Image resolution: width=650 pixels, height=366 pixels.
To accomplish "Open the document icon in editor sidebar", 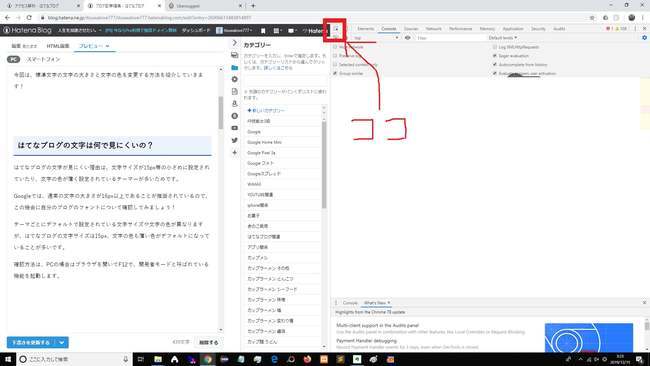I will point(235,91).
